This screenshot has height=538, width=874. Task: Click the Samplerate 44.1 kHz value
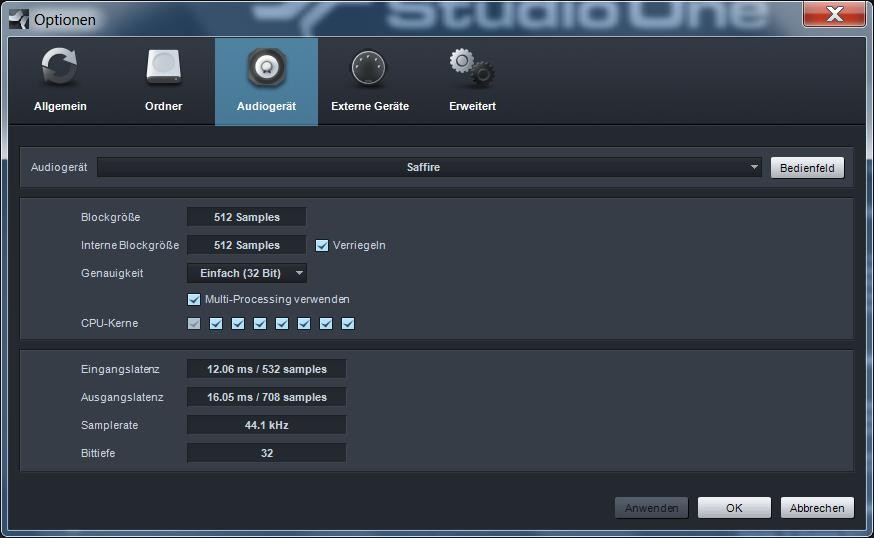point(266,425)
